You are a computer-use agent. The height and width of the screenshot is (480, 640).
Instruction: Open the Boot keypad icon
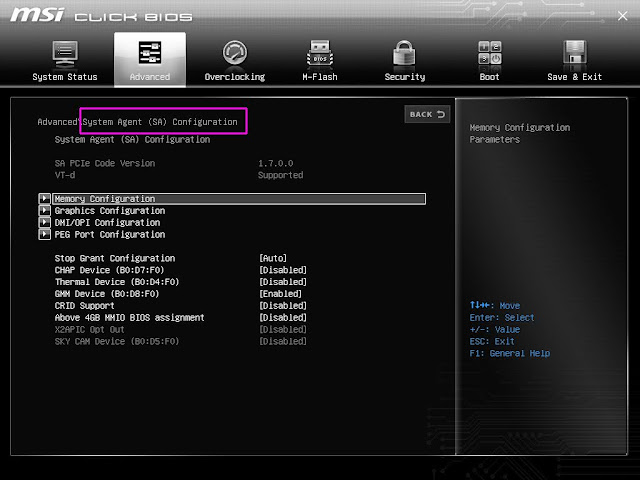point(489,53)
